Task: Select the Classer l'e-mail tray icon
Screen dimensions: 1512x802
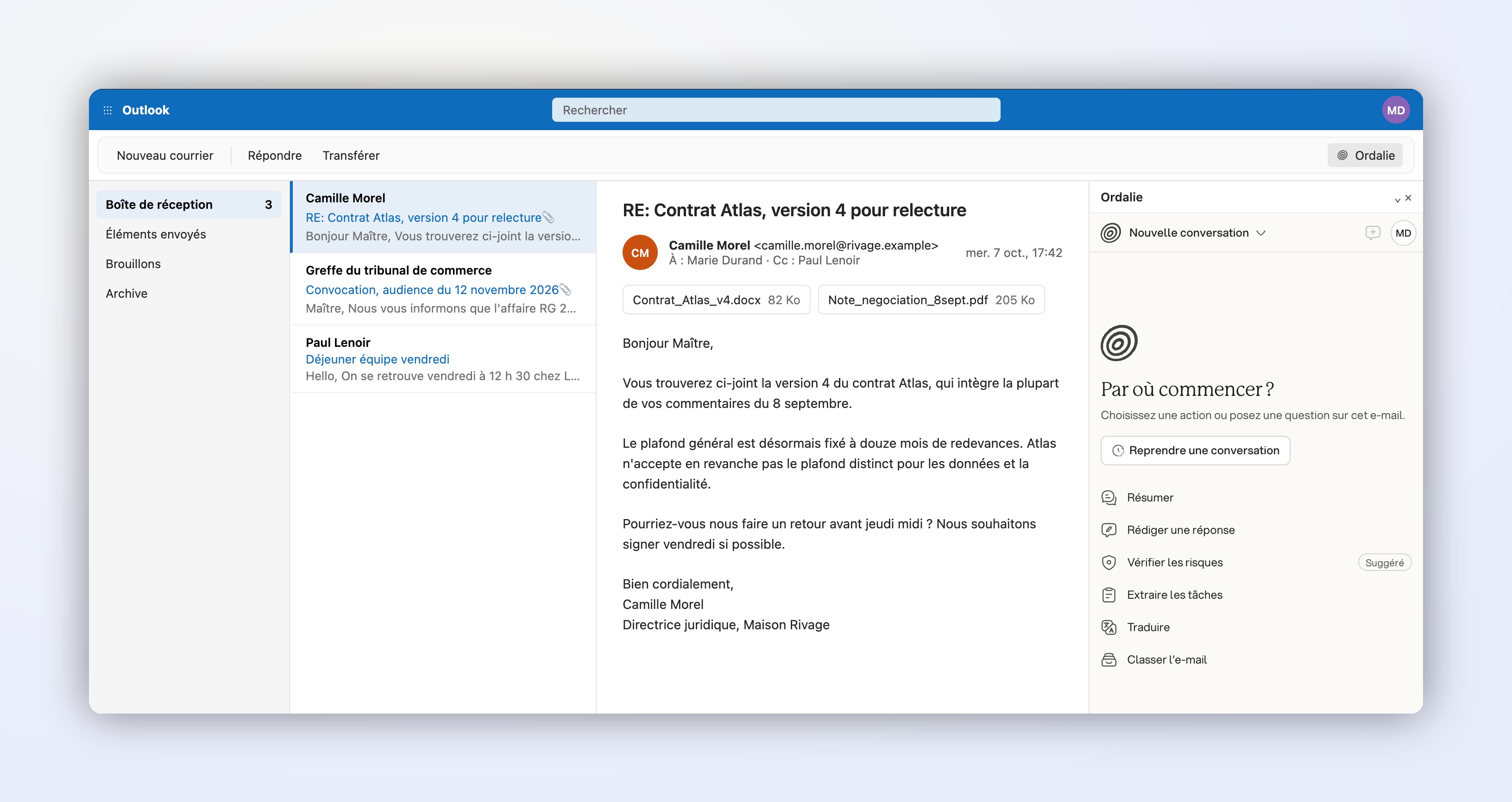Action: point(1109,660)
